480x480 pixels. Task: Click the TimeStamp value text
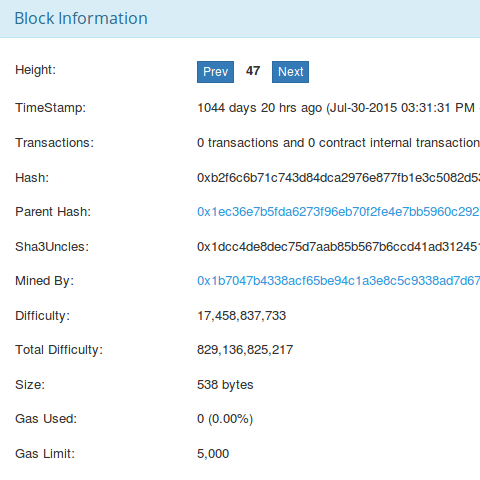[x=338, y=108]
